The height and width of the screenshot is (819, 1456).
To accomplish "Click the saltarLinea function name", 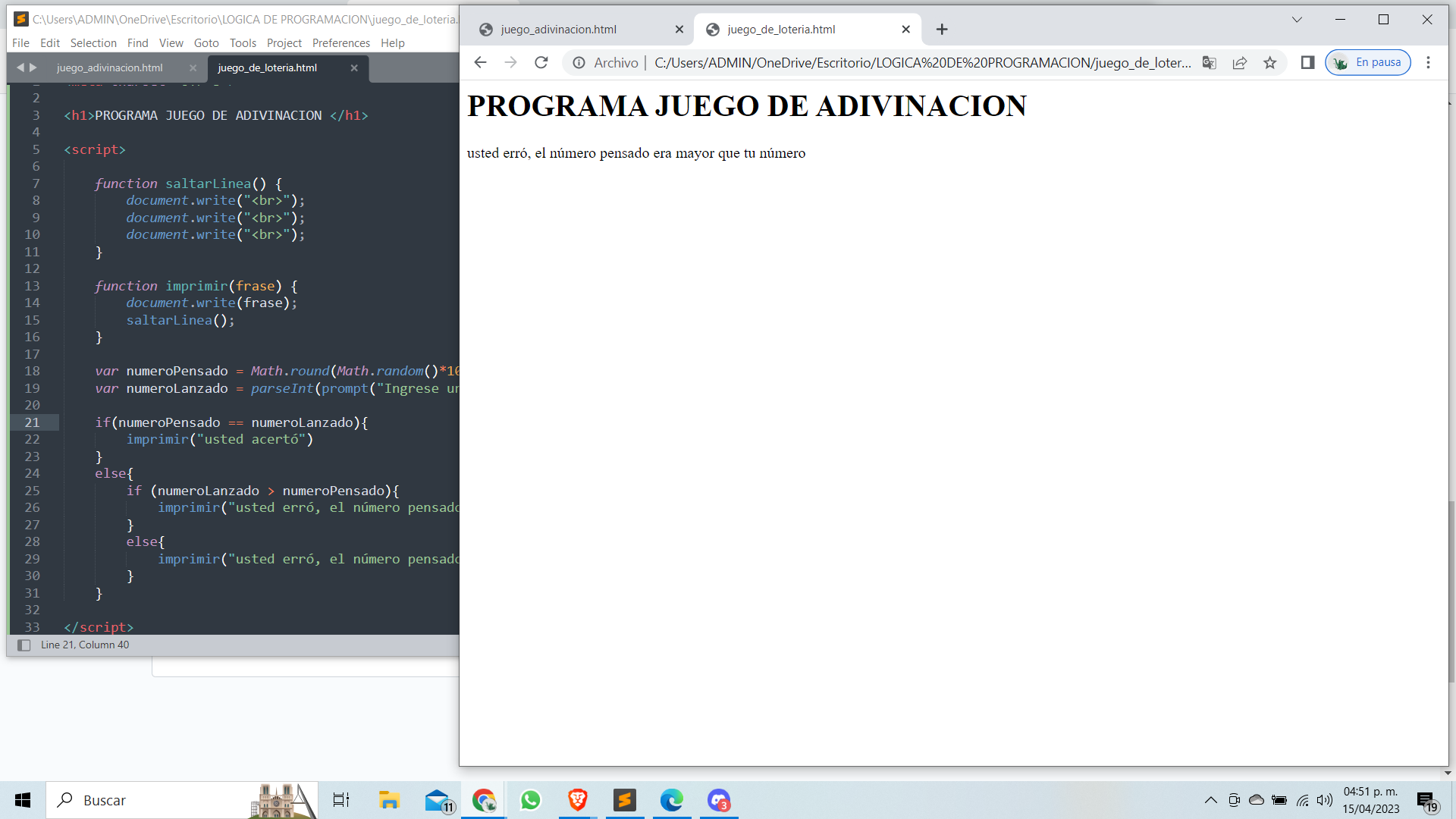I will (208, 184).
